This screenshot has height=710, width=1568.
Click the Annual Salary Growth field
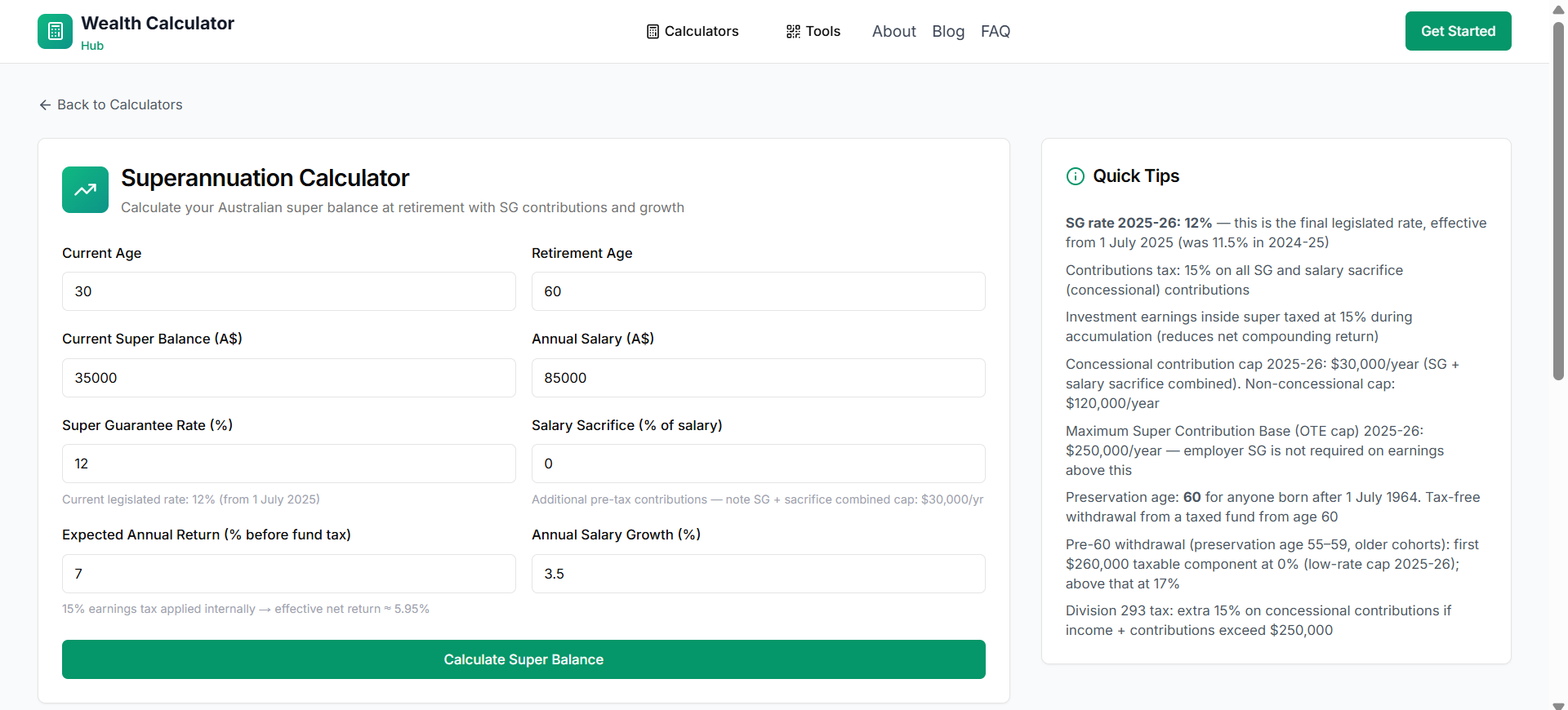[759, 574]
